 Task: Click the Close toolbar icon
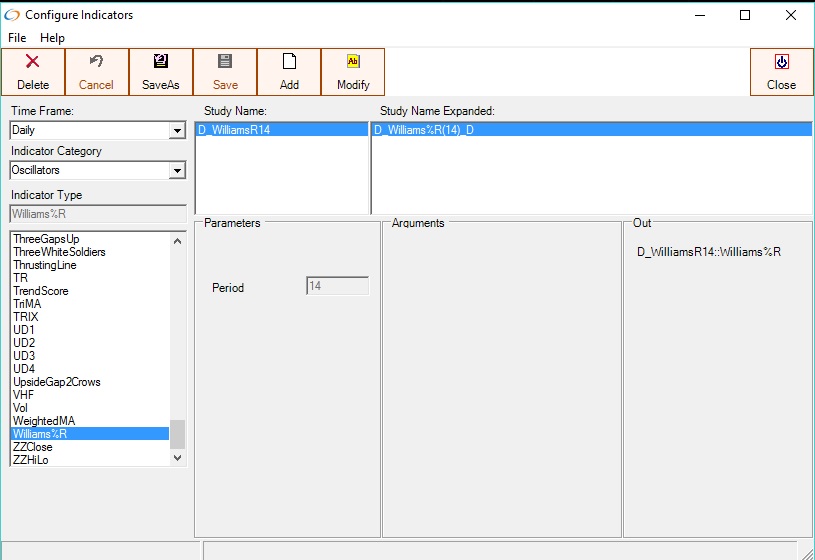point(781,62)
